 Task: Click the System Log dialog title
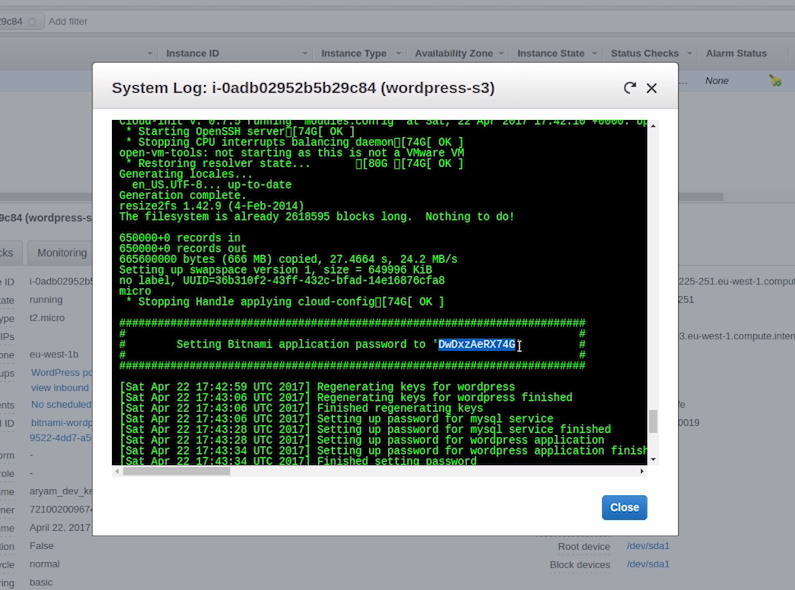(303, 88)
